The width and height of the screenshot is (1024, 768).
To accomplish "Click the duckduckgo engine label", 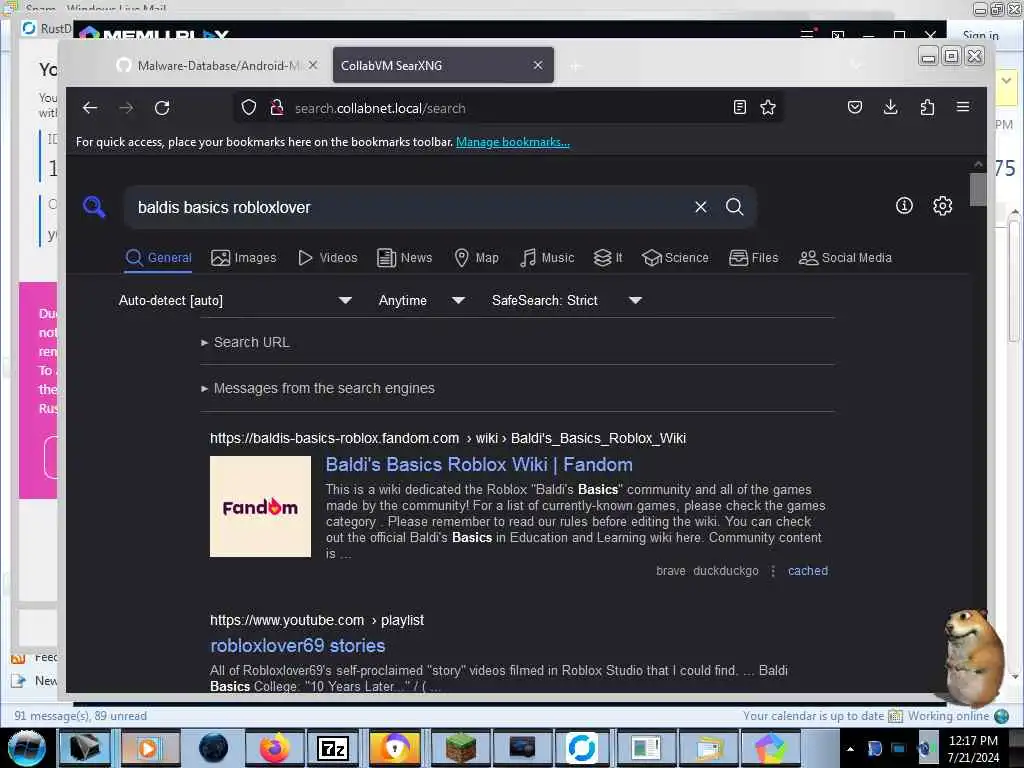I will [726, 571].
